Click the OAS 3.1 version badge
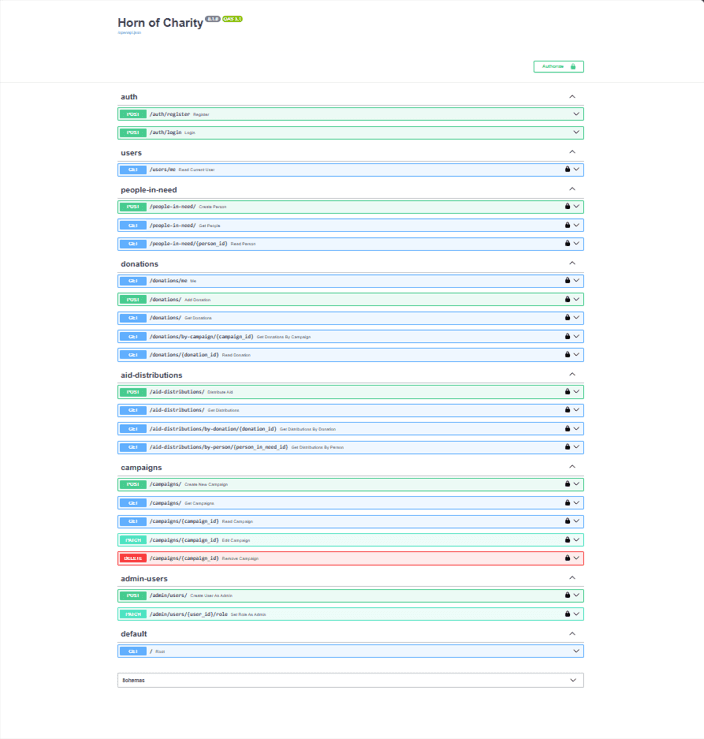 pyautogui.click(x=232, y=19)
